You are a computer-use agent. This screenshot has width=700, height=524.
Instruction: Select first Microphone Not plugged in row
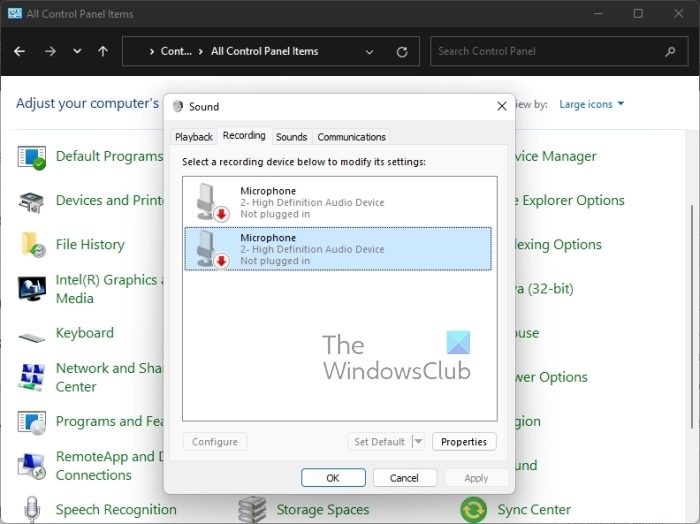(338, 202)
